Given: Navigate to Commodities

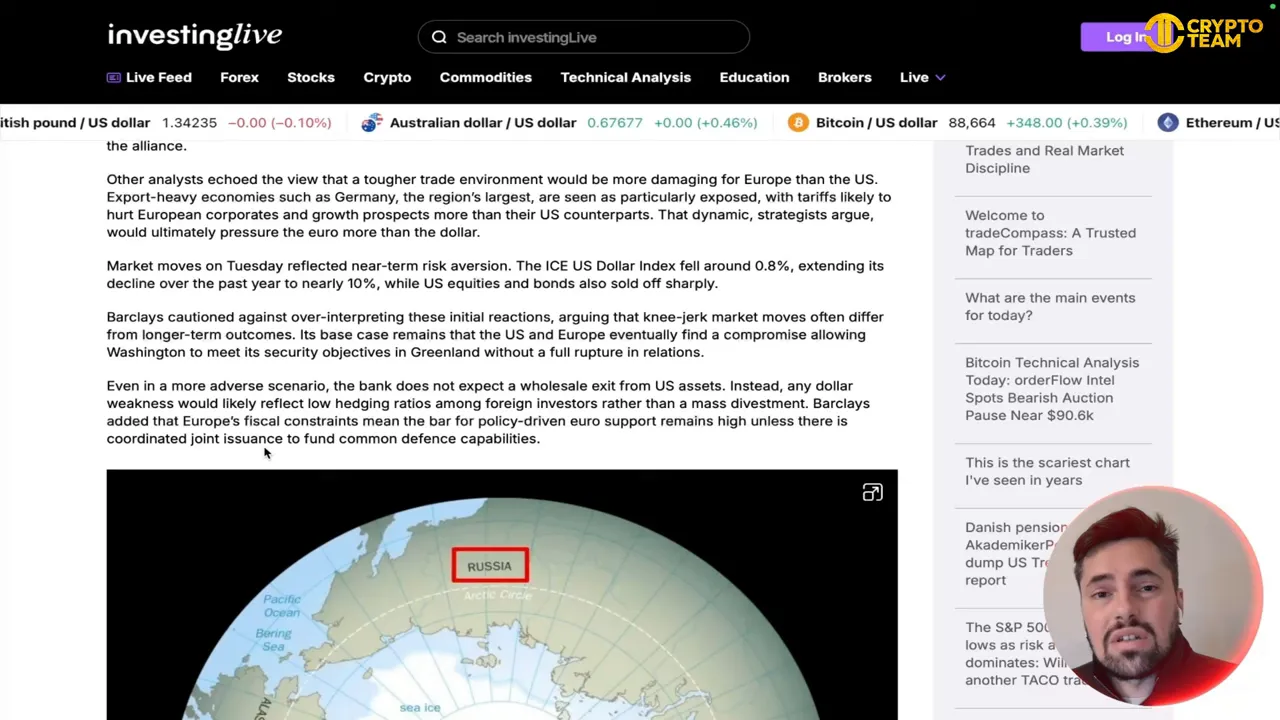Looking at the screenshot, I should 485,77.
